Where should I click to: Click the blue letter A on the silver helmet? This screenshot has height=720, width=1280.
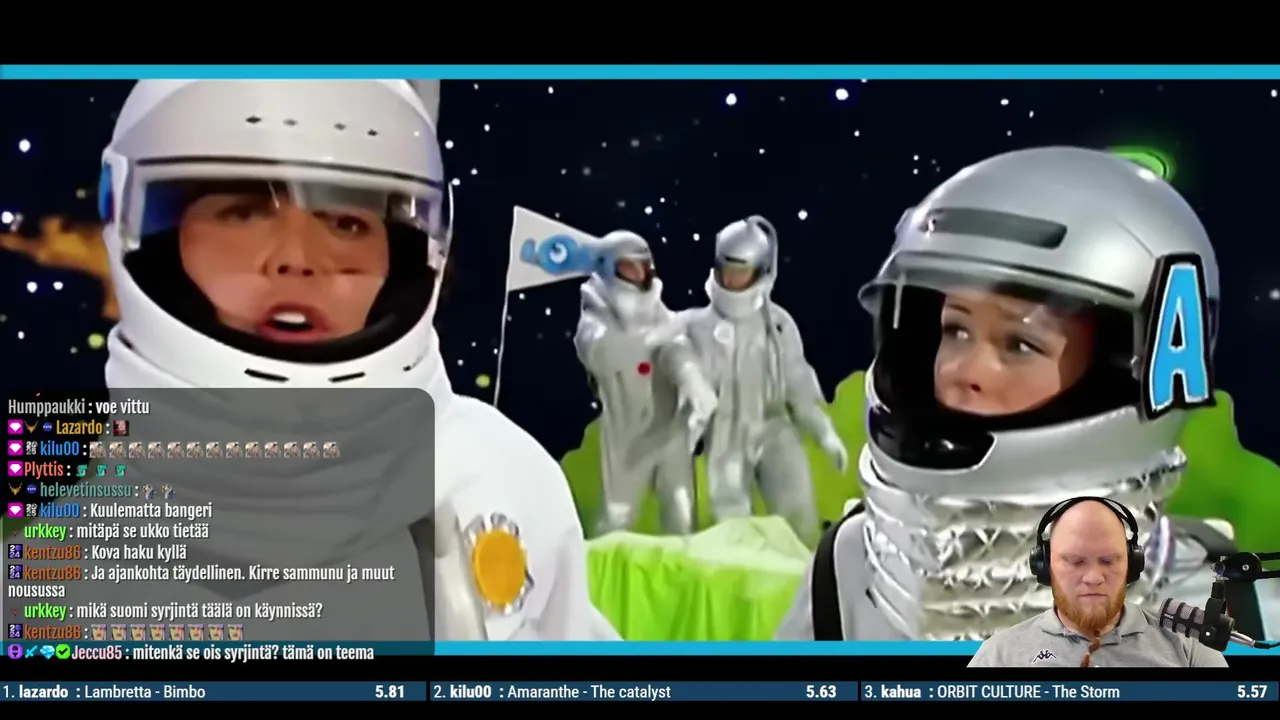coord(1182,335)
